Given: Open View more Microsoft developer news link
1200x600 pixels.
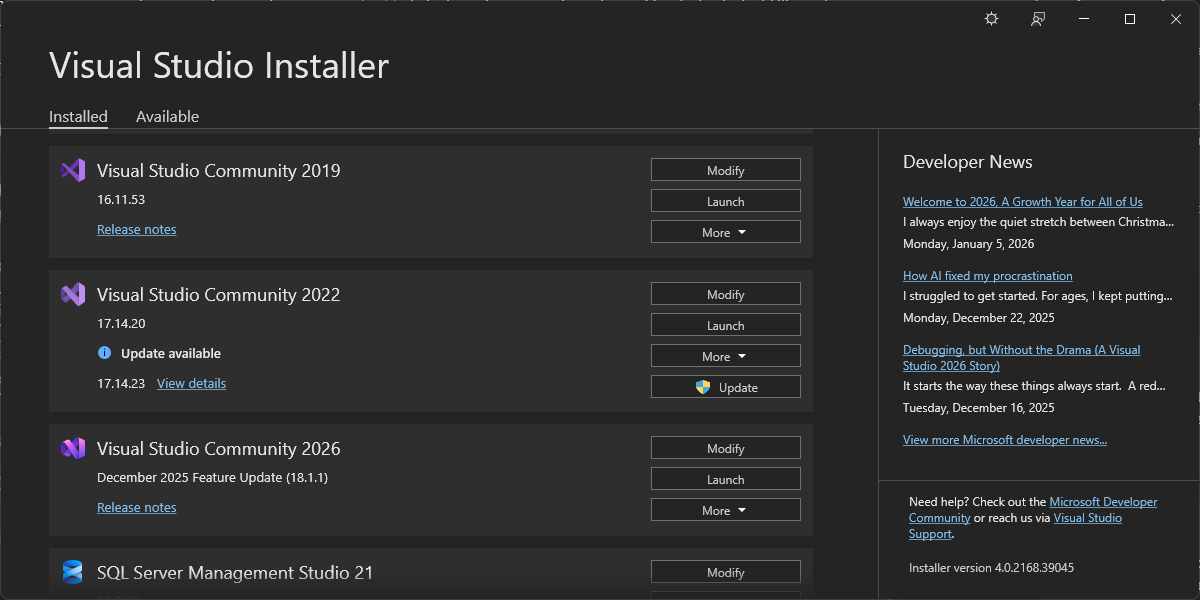Looking at the screenshot, I should 1004,439.
